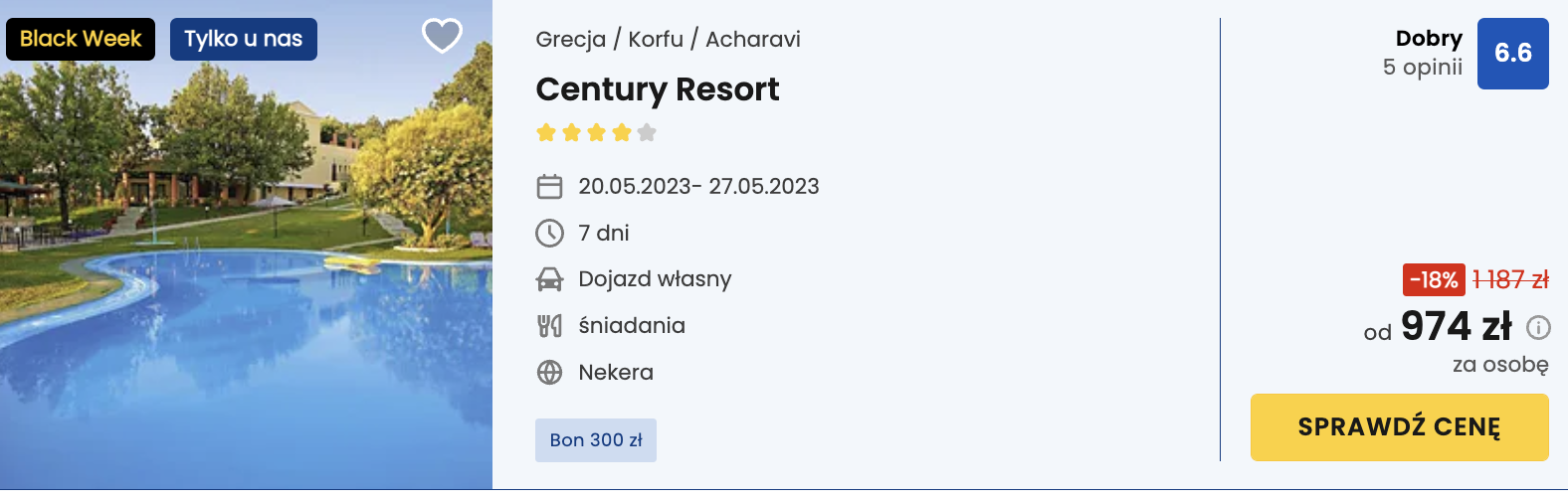Toggle the heart favorite icon on photo
The width and height of the screenshot is (1568, 501).
point(442,36)
